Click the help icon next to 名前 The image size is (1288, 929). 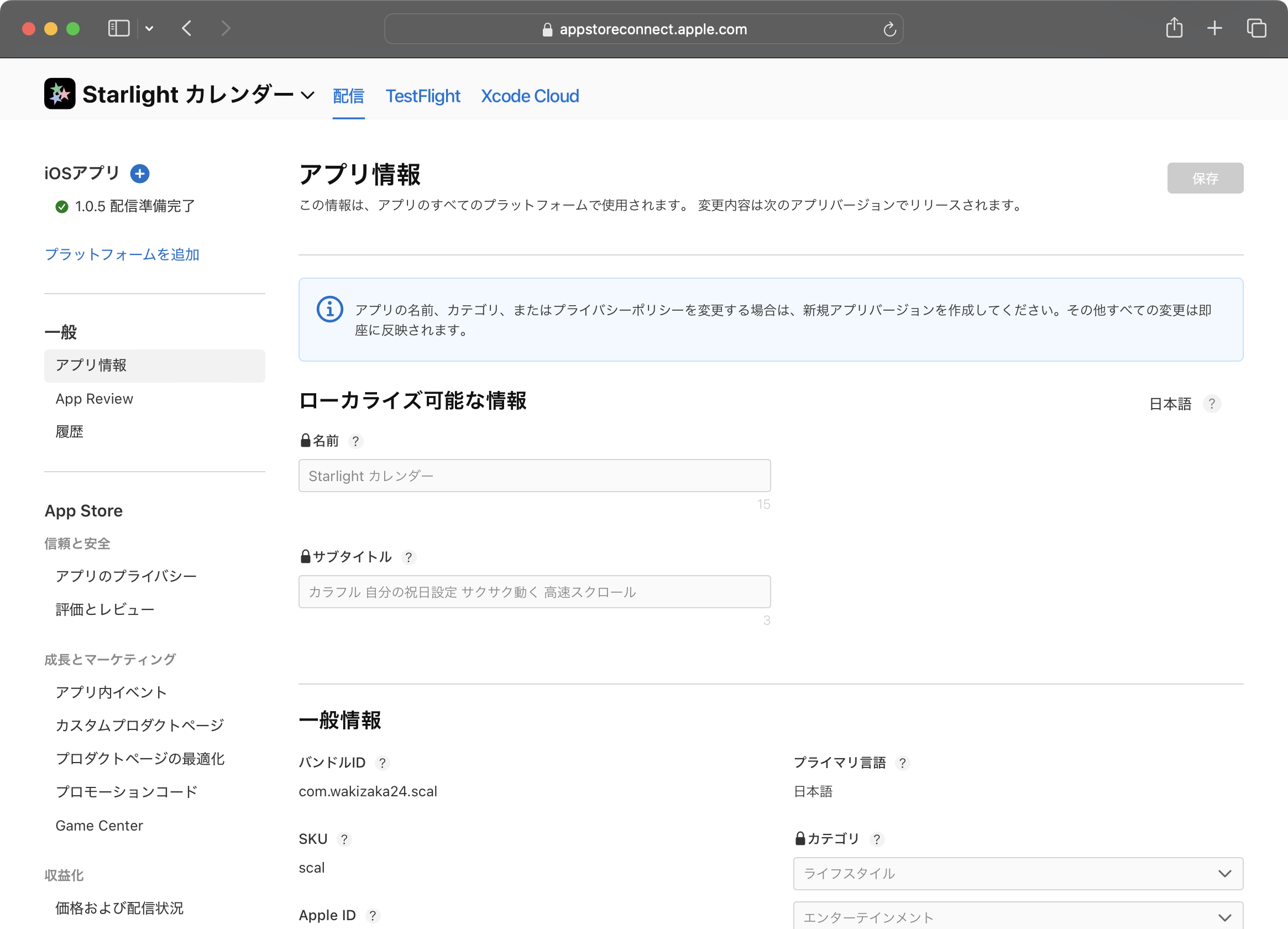(x=355, y=441)
